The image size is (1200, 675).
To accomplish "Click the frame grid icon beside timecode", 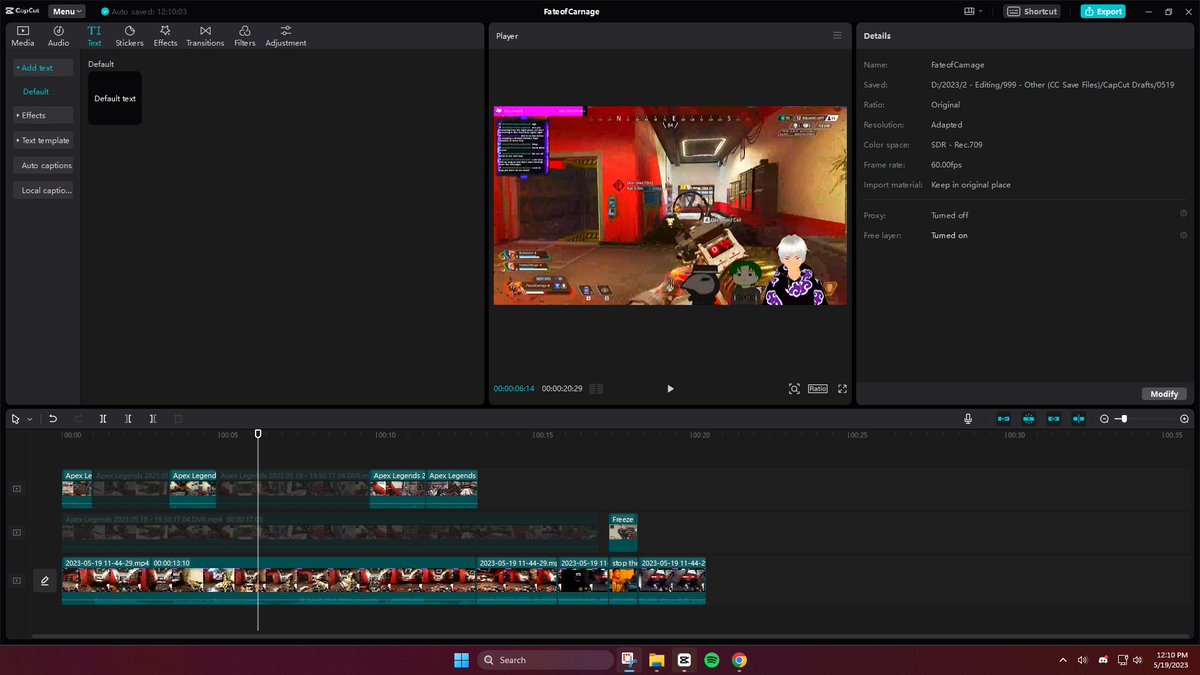I will click(596, 388).
